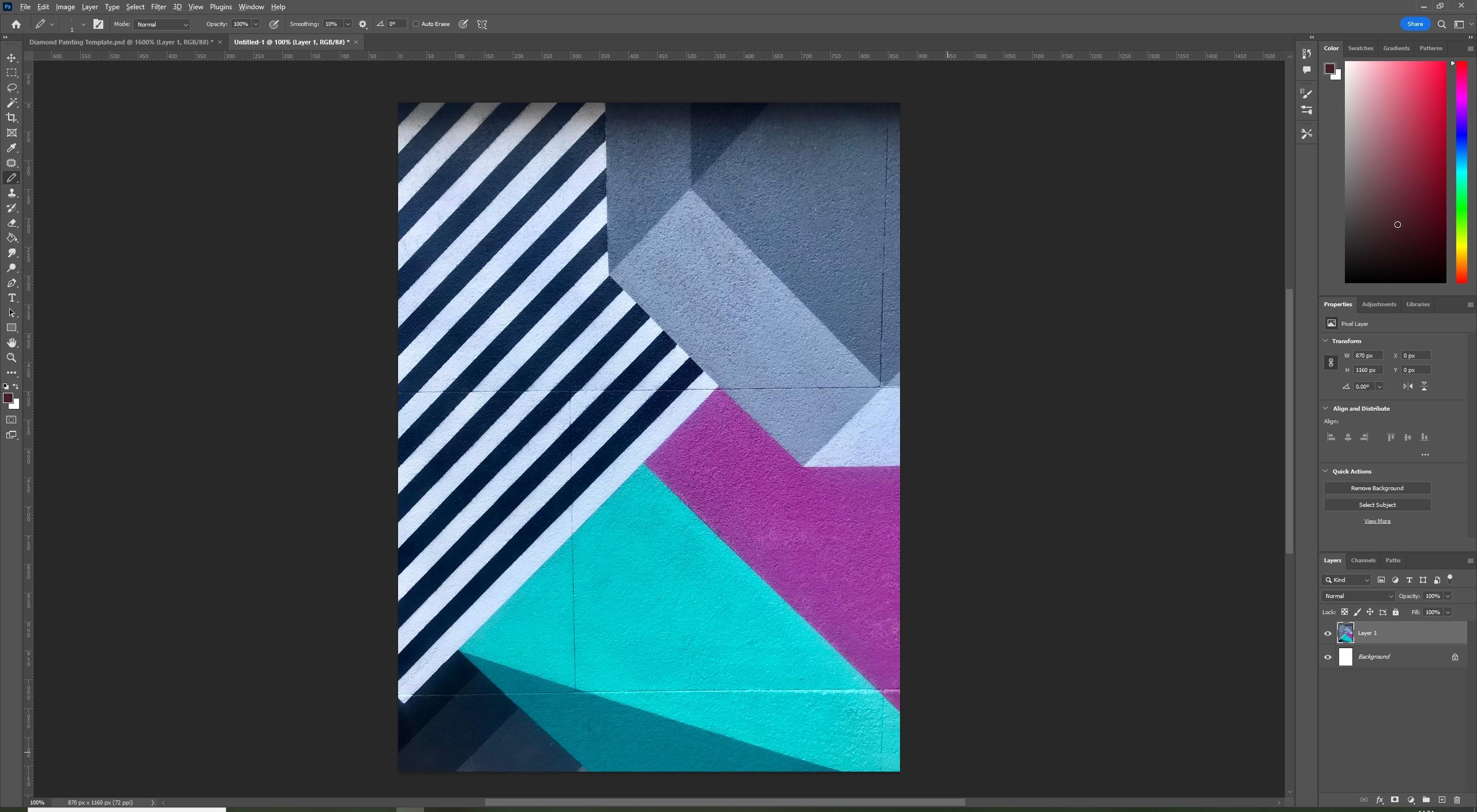Select the Zoom tool
The height and width of the screenshot is (812, 1477).
[12, 358]
